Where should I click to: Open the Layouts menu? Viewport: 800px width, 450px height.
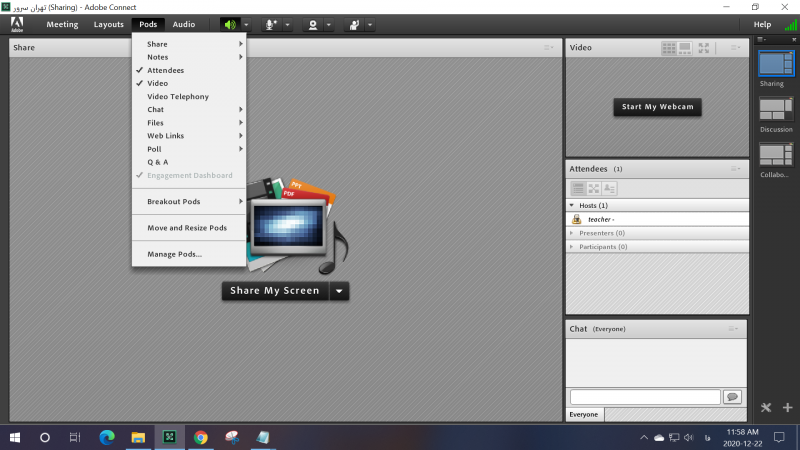[108, 24]
